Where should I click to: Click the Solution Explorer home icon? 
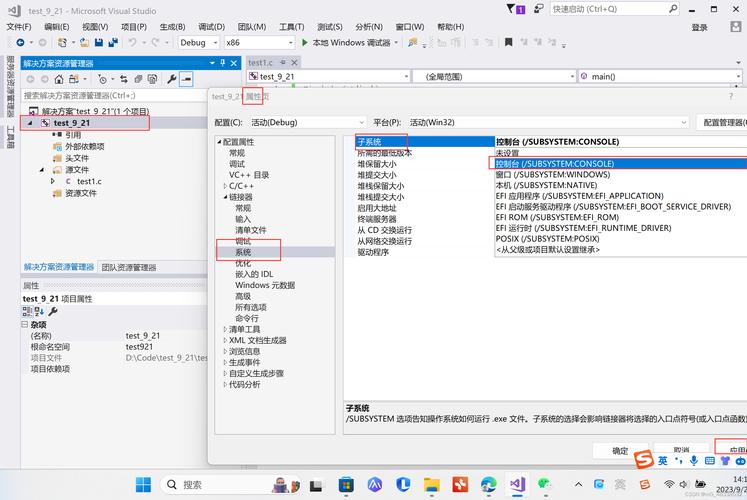[x=59, y=79]
